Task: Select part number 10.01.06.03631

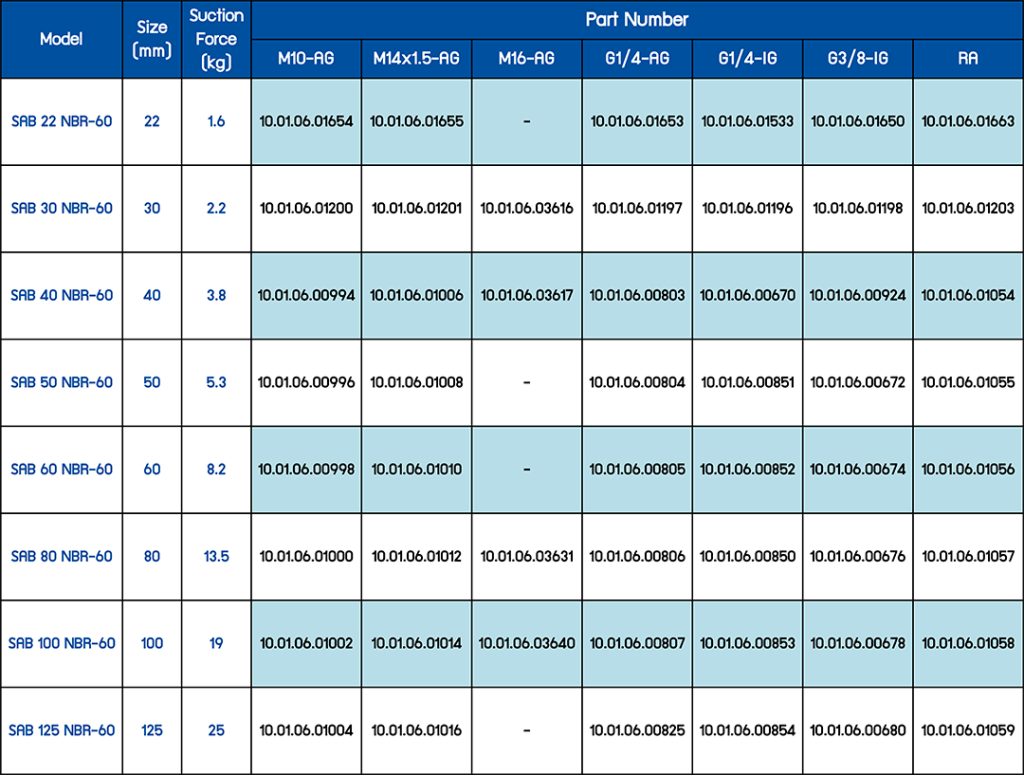Action: pos(526,556)
